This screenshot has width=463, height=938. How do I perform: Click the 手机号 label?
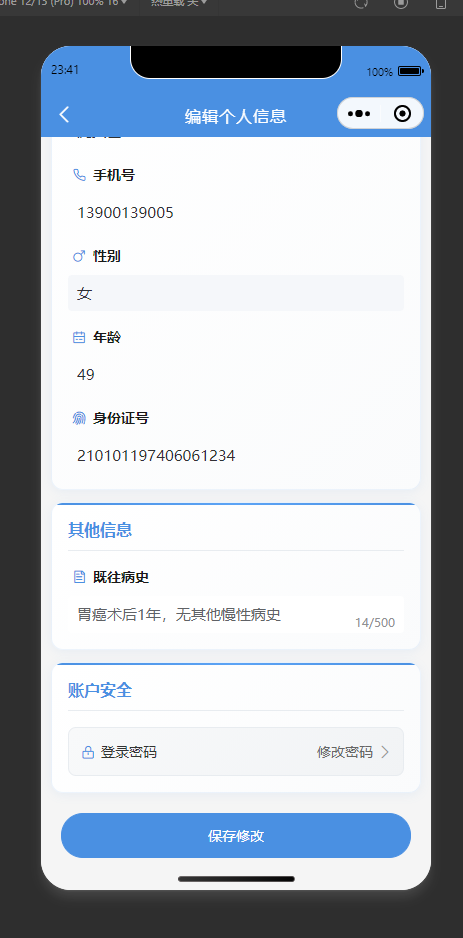(114, 175)
